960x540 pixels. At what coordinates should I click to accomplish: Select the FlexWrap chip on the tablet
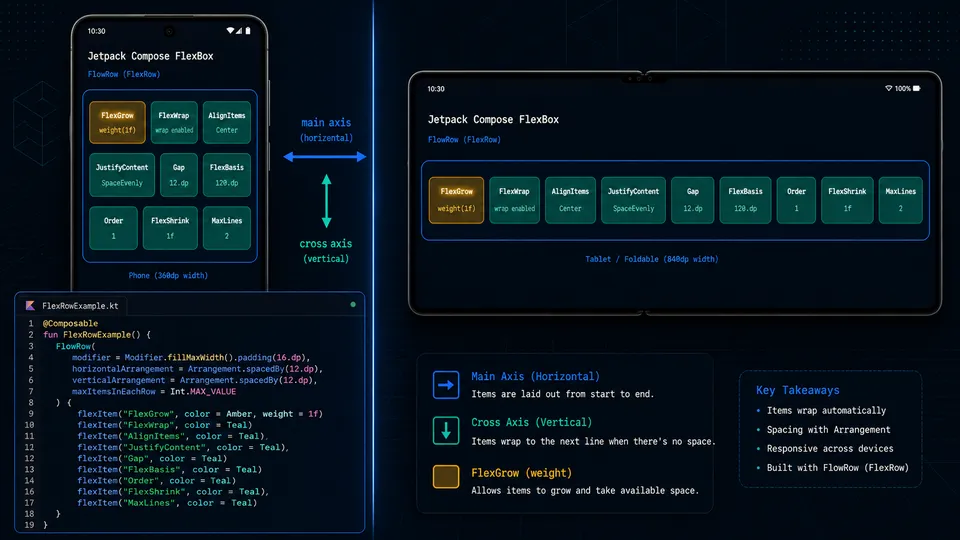[x=514, y=200]
